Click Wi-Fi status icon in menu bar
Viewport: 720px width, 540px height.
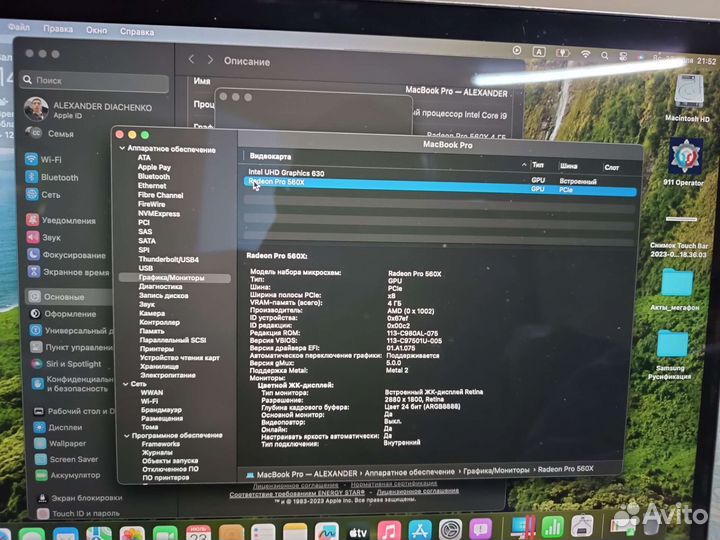tap(585, 54)
